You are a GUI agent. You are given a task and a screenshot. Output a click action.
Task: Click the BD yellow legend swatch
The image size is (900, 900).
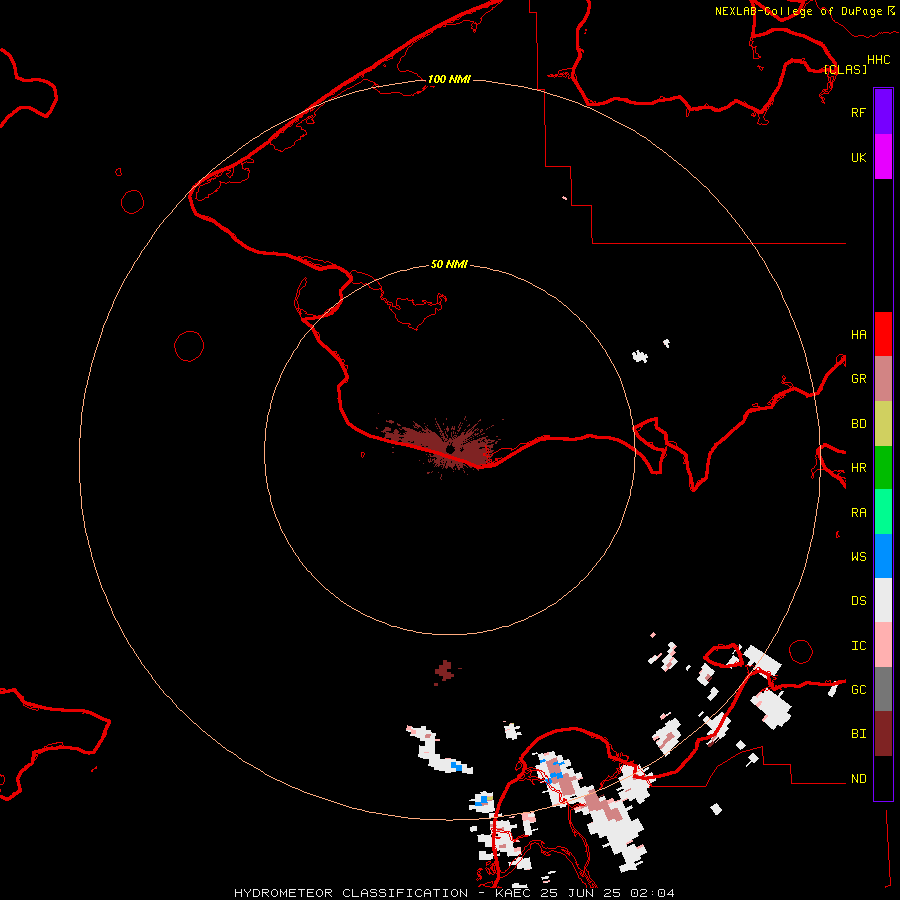click(x=883, y=423)
